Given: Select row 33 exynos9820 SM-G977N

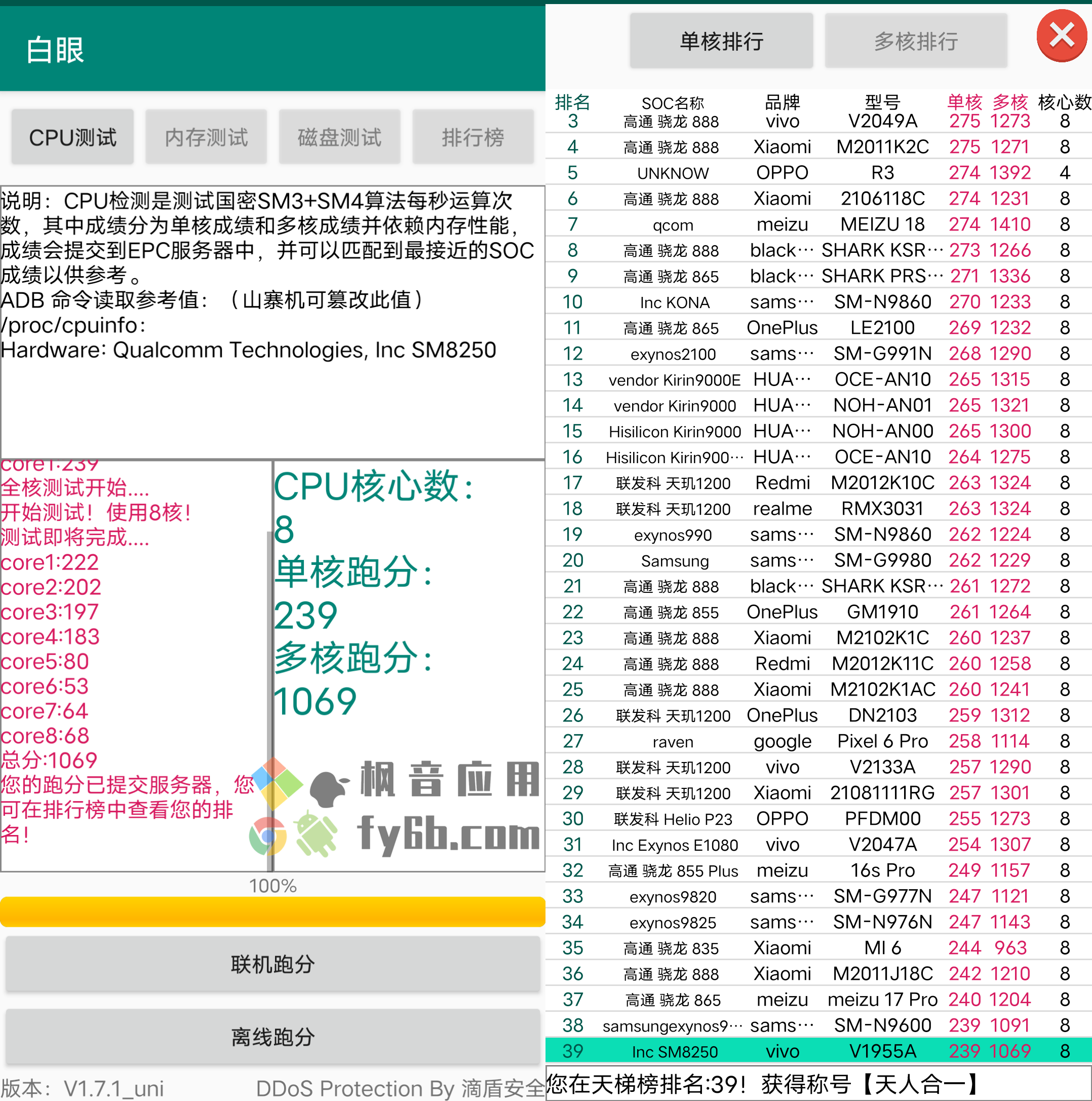Looking at the screenshot, I should coord(818,896).
